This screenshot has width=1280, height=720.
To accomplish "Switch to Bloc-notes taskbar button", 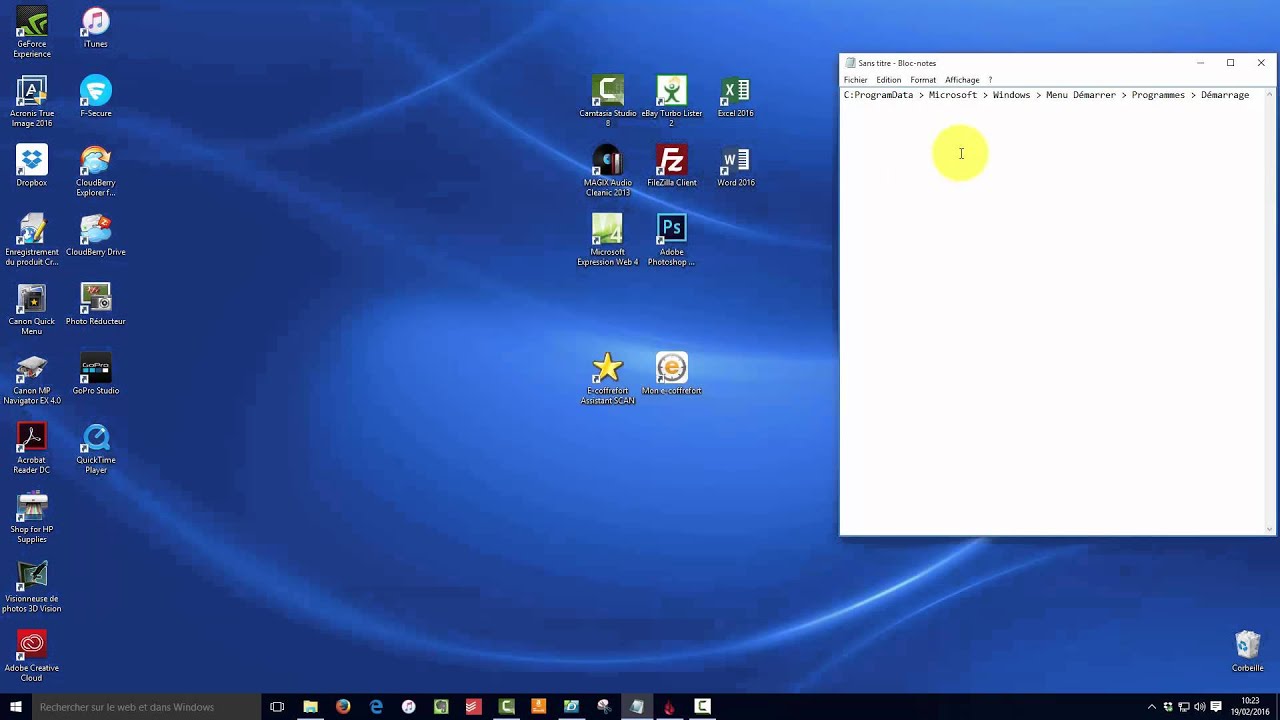I will point(637,707).
